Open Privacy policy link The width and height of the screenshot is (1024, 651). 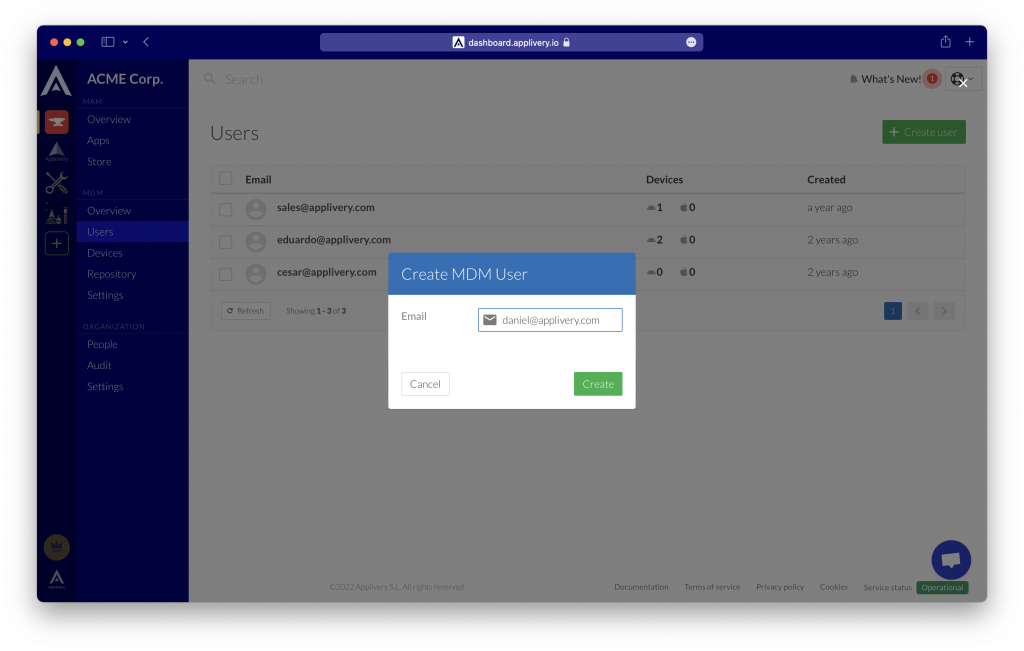click(780, 587)
